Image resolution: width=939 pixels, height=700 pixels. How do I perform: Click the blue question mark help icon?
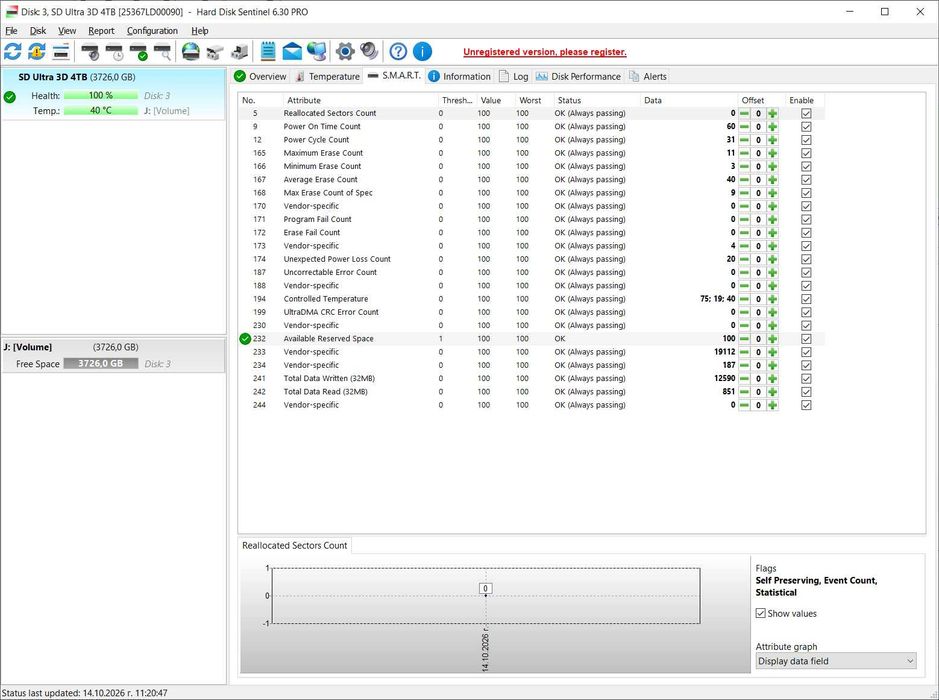pyautogui.click(x=398, y=51)
